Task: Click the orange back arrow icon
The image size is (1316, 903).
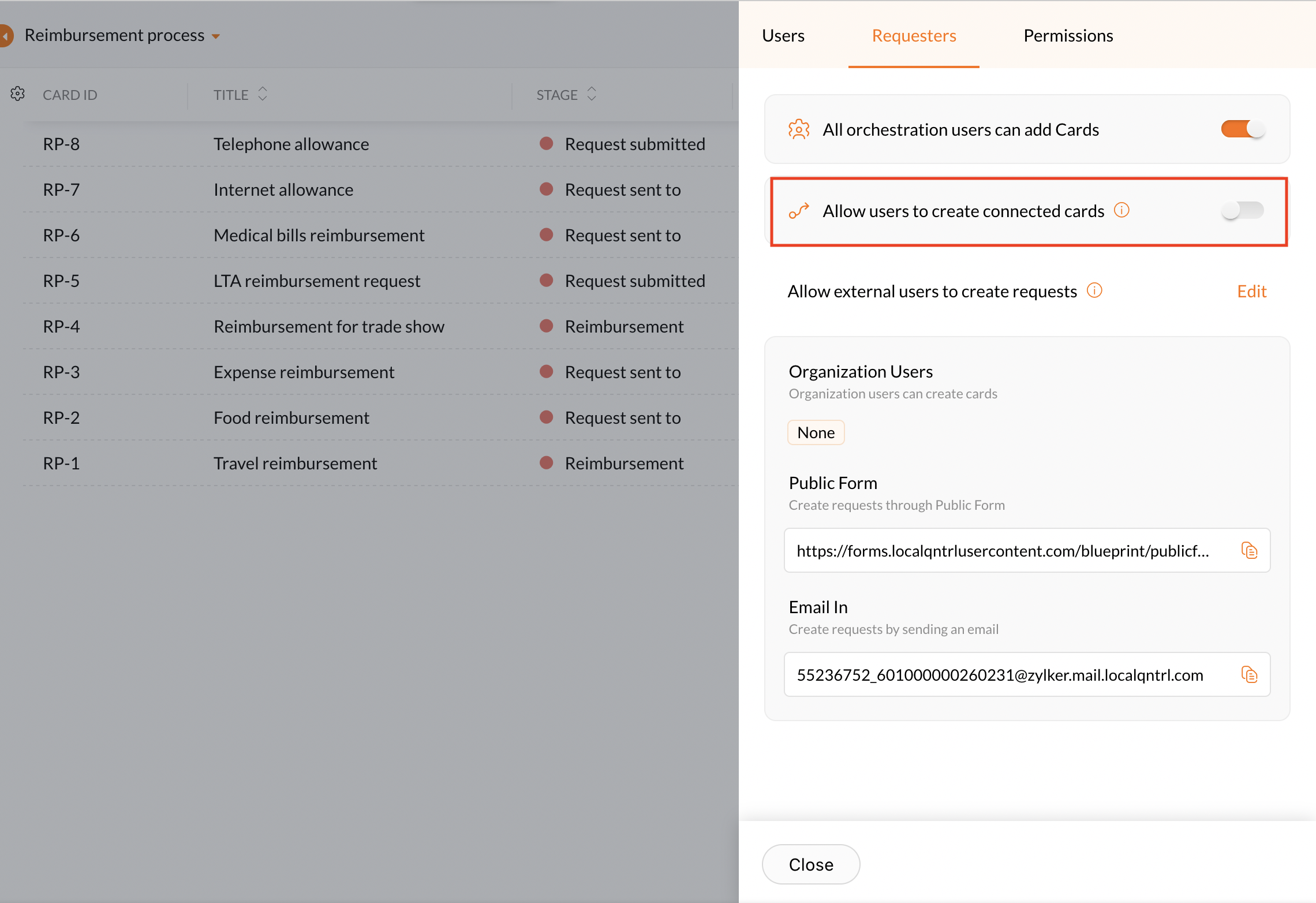Action: pyautogui.click(x=6, y=36)
